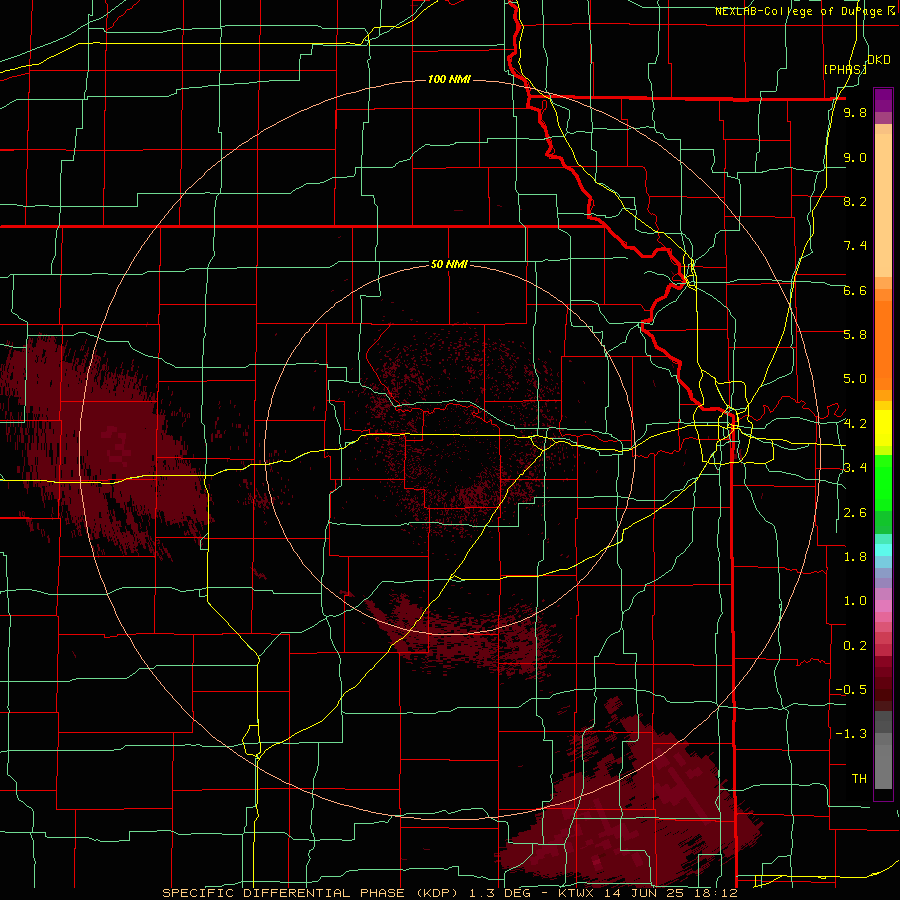Image resolution: width=900 pixels, height=900 pixels.
Task: Pick the light peach segment of color bar
Action: coord(883,205)
